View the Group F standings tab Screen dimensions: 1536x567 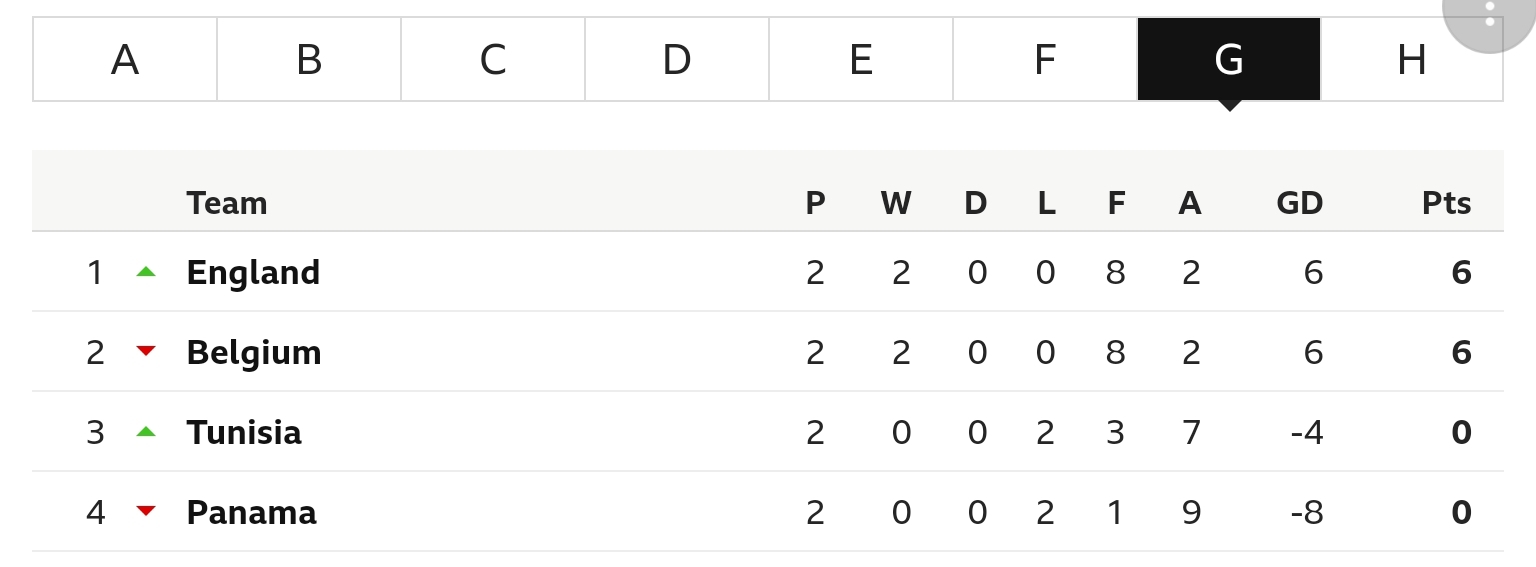pos(1045,59)
